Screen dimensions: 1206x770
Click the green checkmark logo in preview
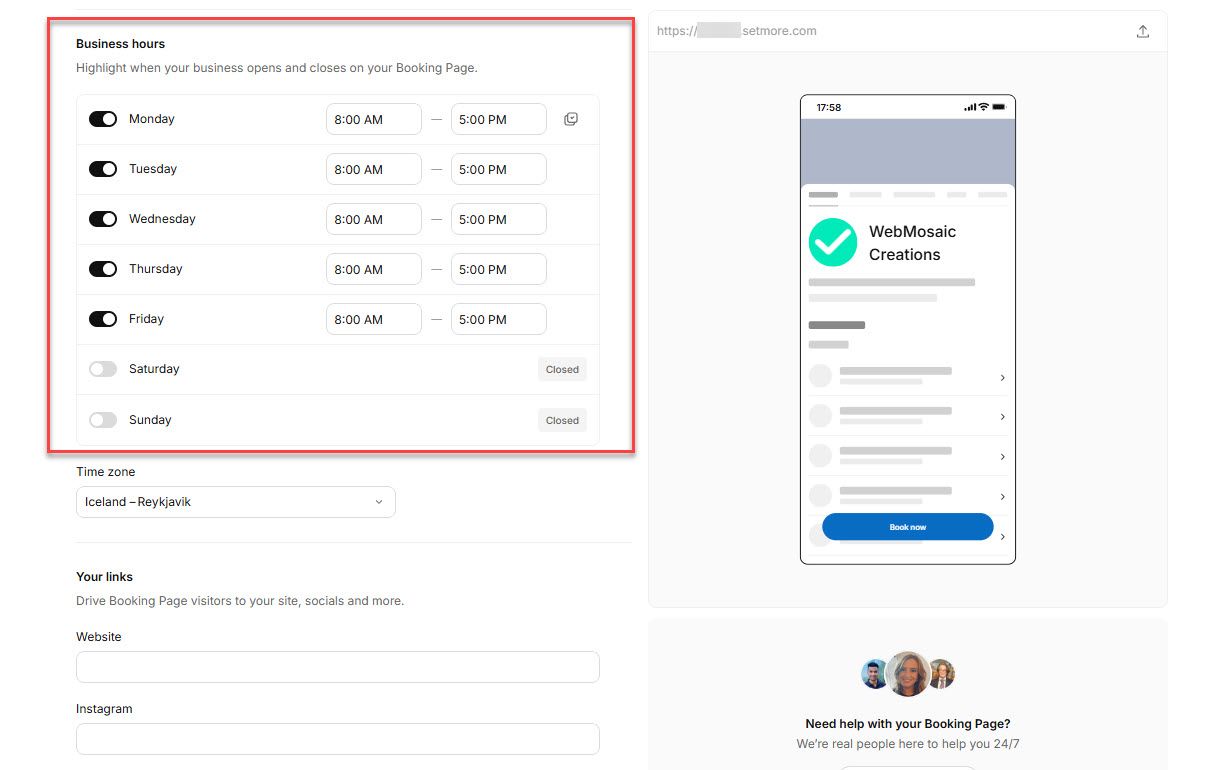pos(833,243)
